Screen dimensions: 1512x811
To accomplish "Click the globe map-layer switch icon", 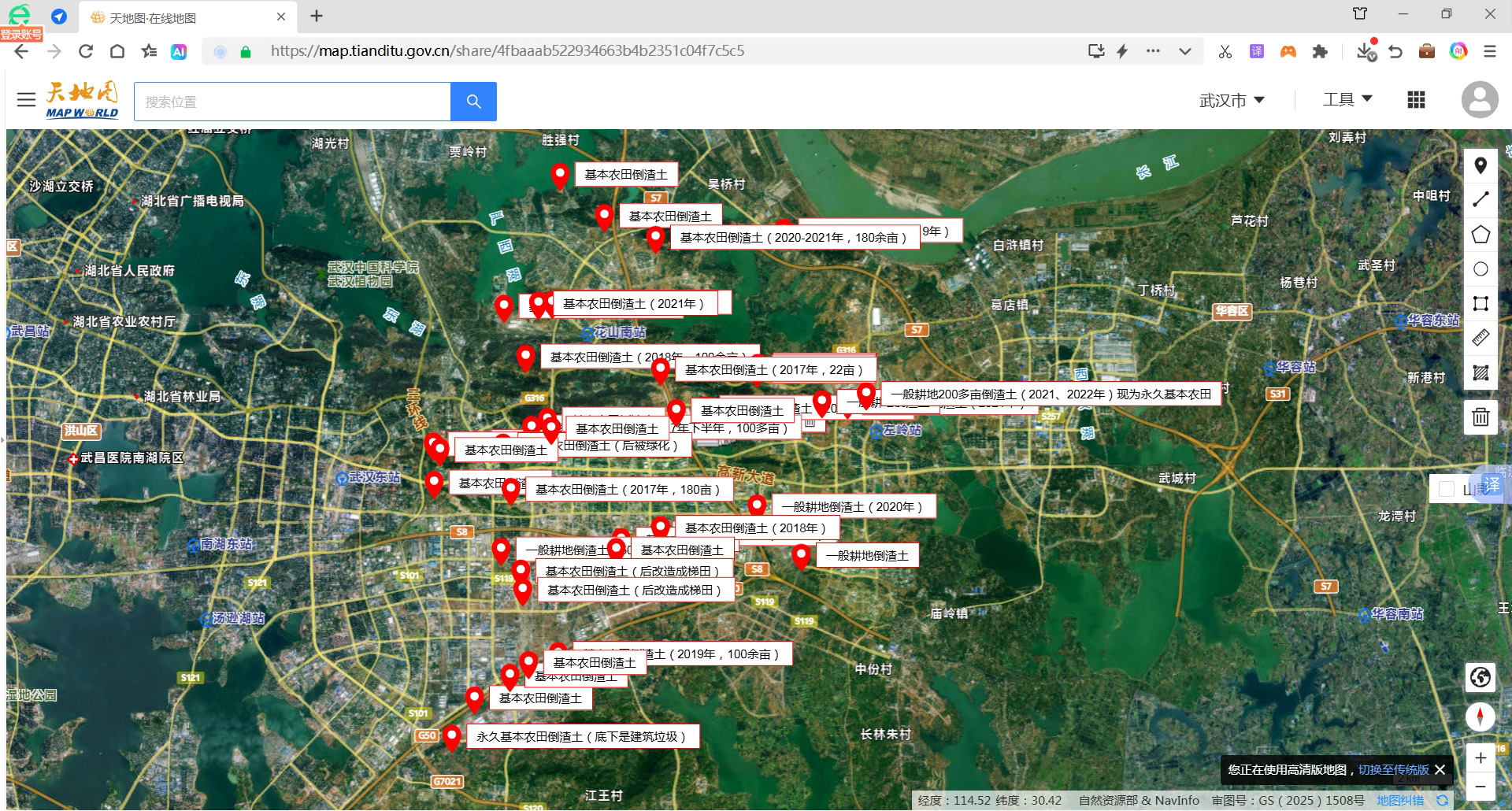I will tap(1480, 677).
